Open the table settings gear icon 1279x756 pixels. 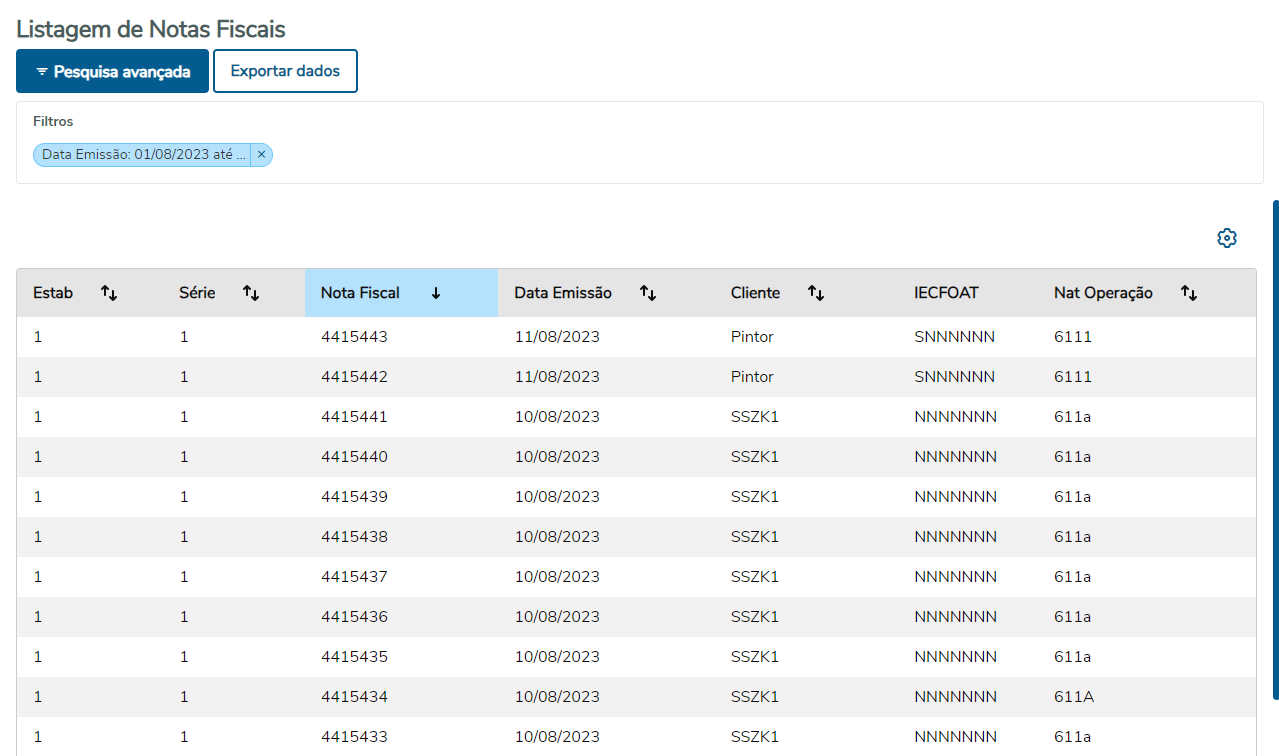[x=1227, y=238]
